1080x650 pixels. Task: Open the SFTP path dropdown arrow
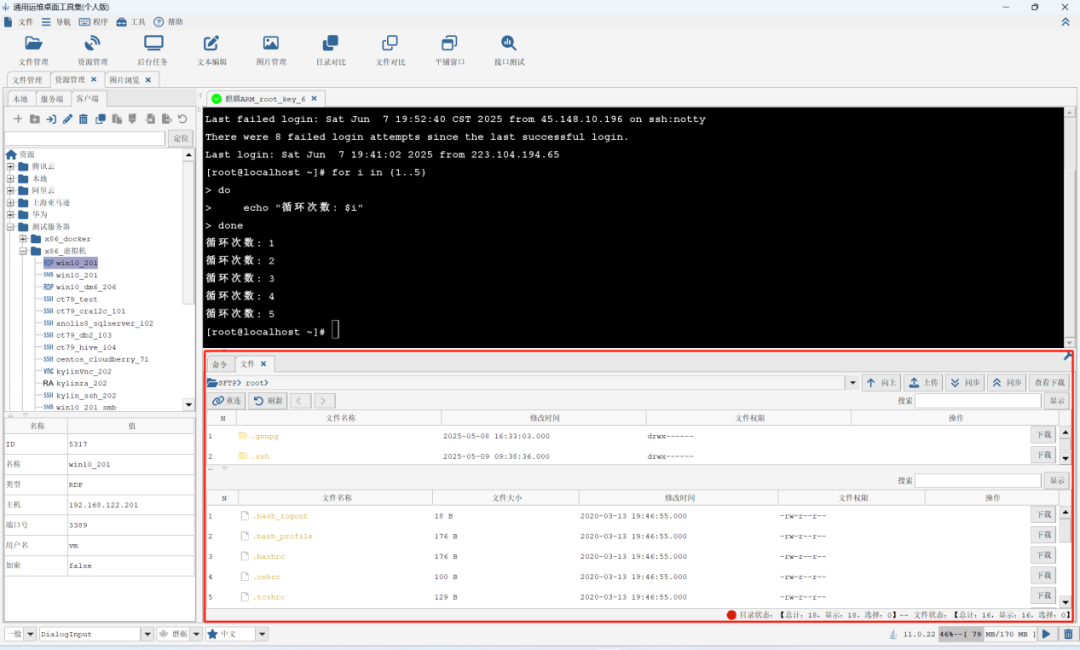pyautogui.click(x=853, y=383)
